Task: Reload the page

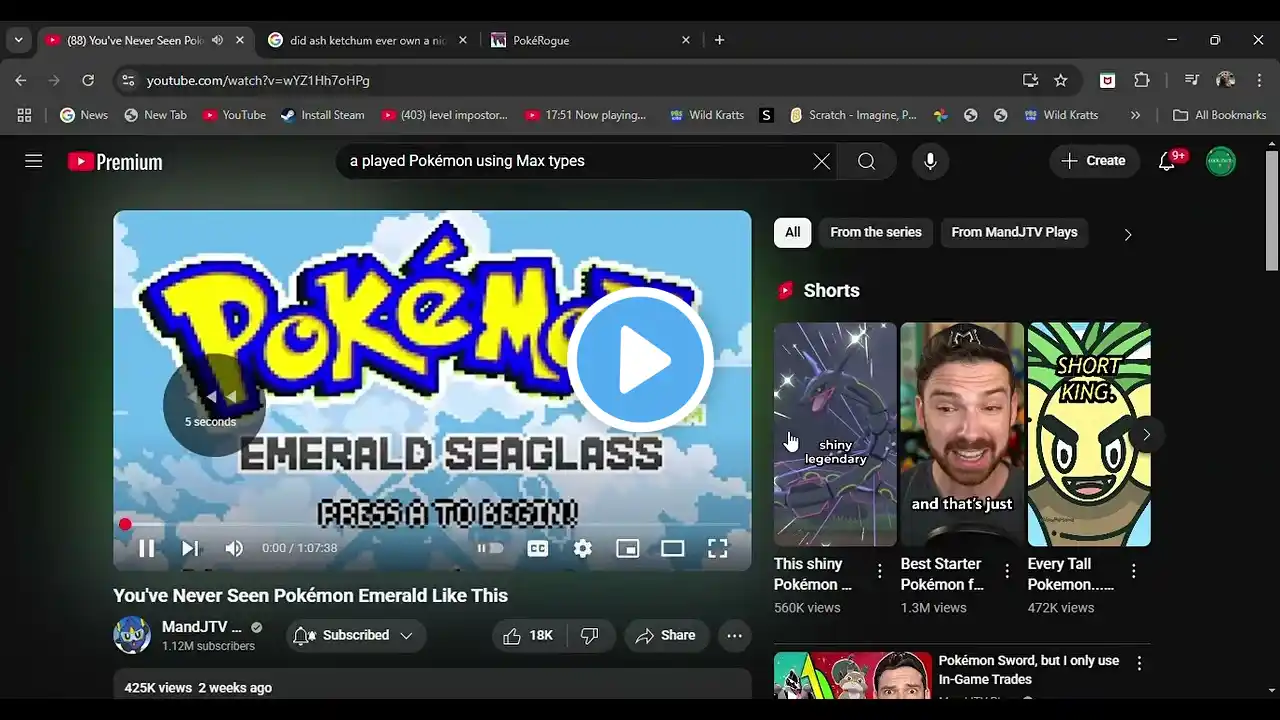Action: (88, 80)
